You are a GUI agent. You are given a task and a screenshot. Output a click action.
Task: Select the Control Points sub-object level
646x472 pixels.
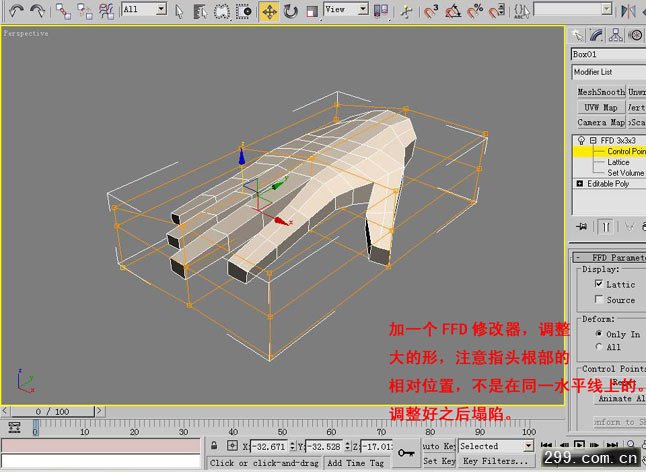point(626,152)
